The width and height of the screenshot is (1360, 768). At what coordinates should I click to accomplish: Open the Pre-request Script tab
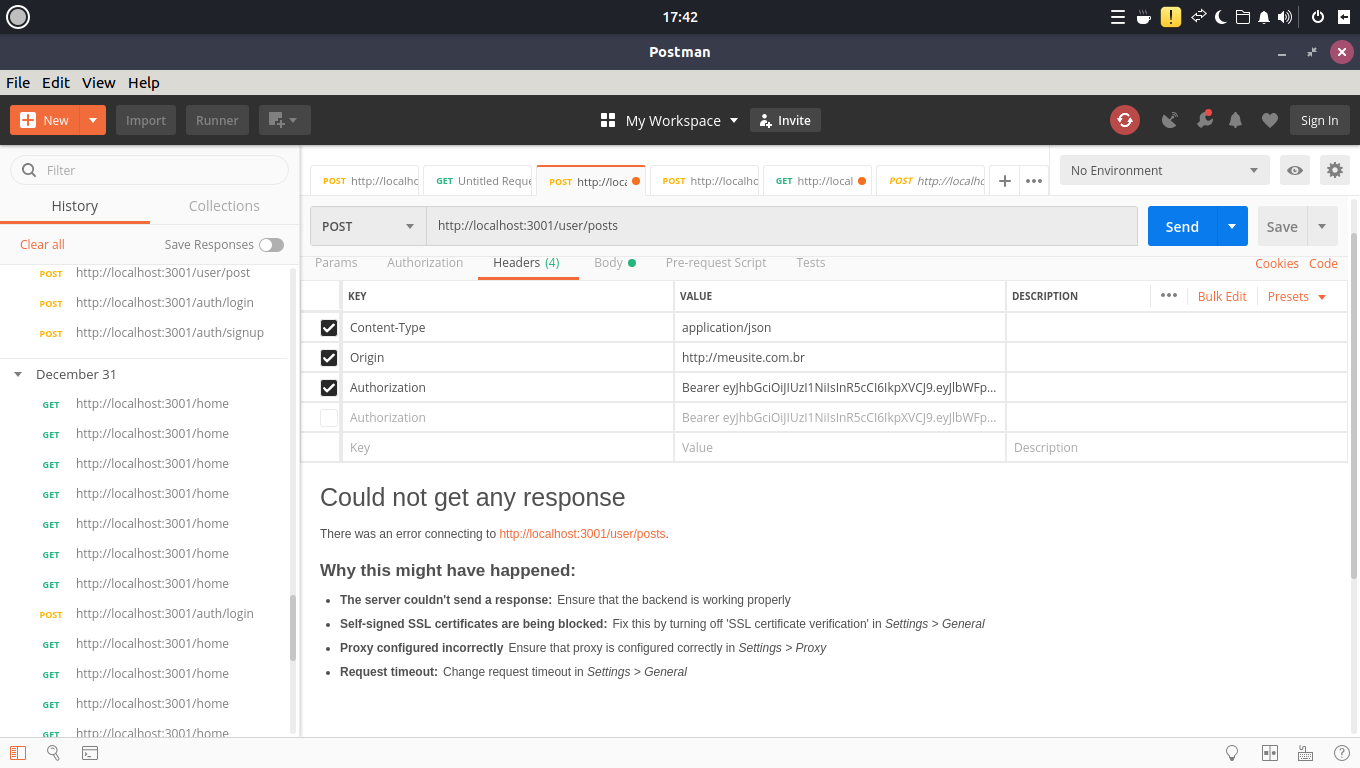[716, 263]
